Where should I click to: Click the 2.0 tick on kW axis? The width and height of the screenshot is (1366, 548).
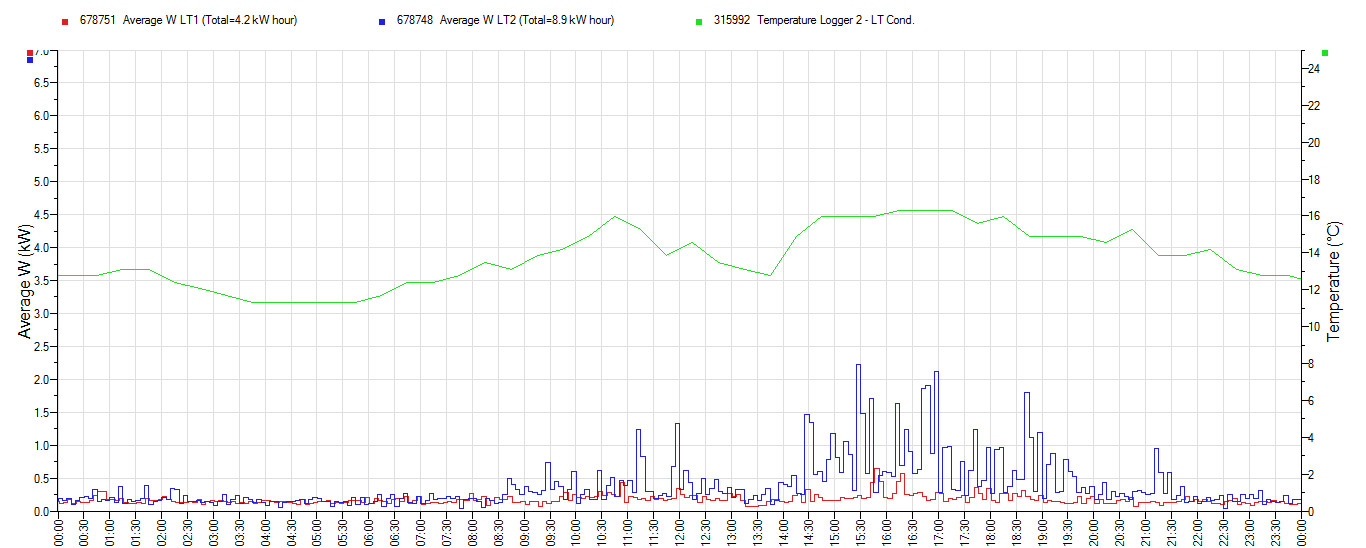[42, 380]
